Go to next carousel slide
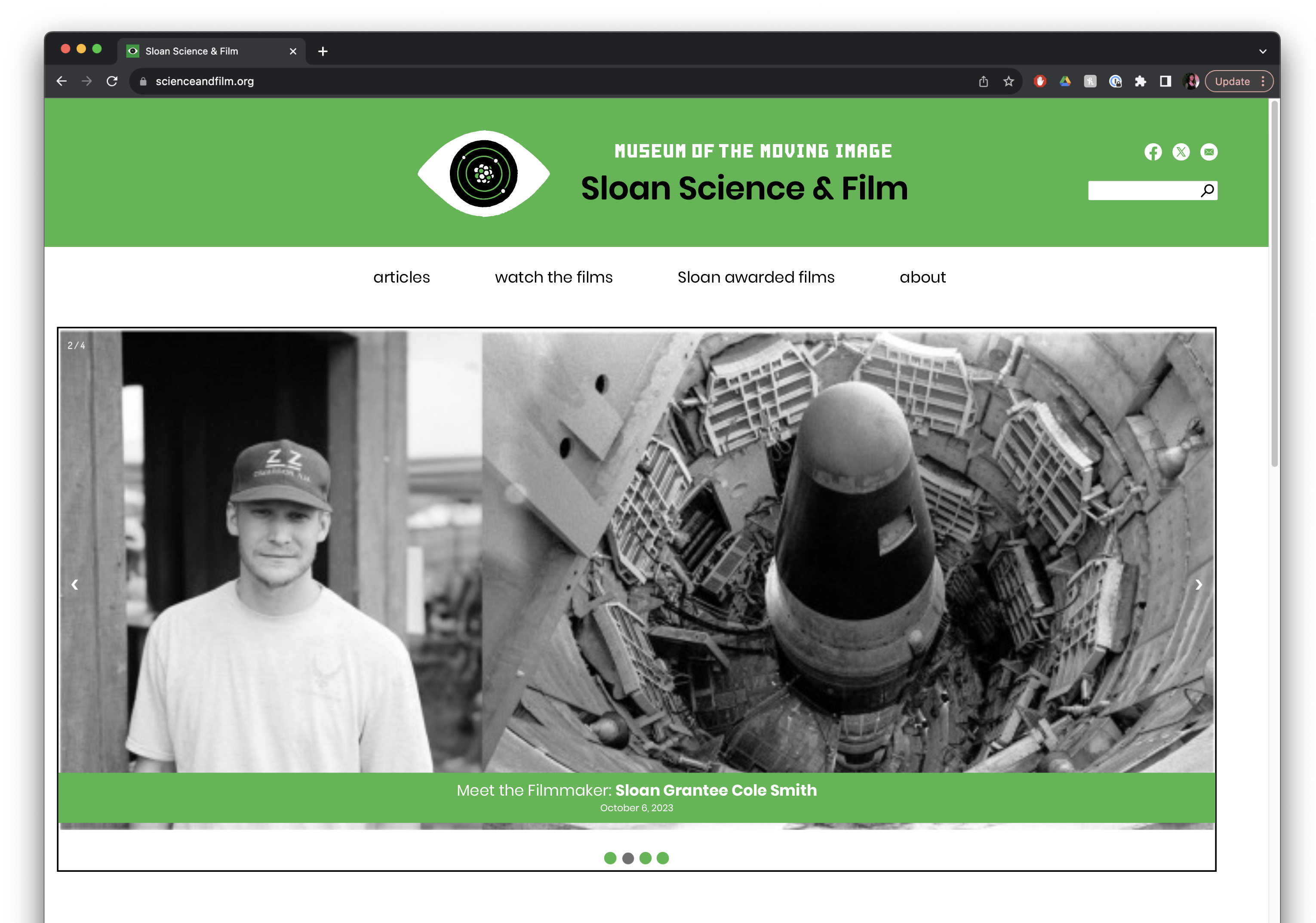Image resolution: width=1316 pixels, height=923 pixels. tap(1199, 584)
